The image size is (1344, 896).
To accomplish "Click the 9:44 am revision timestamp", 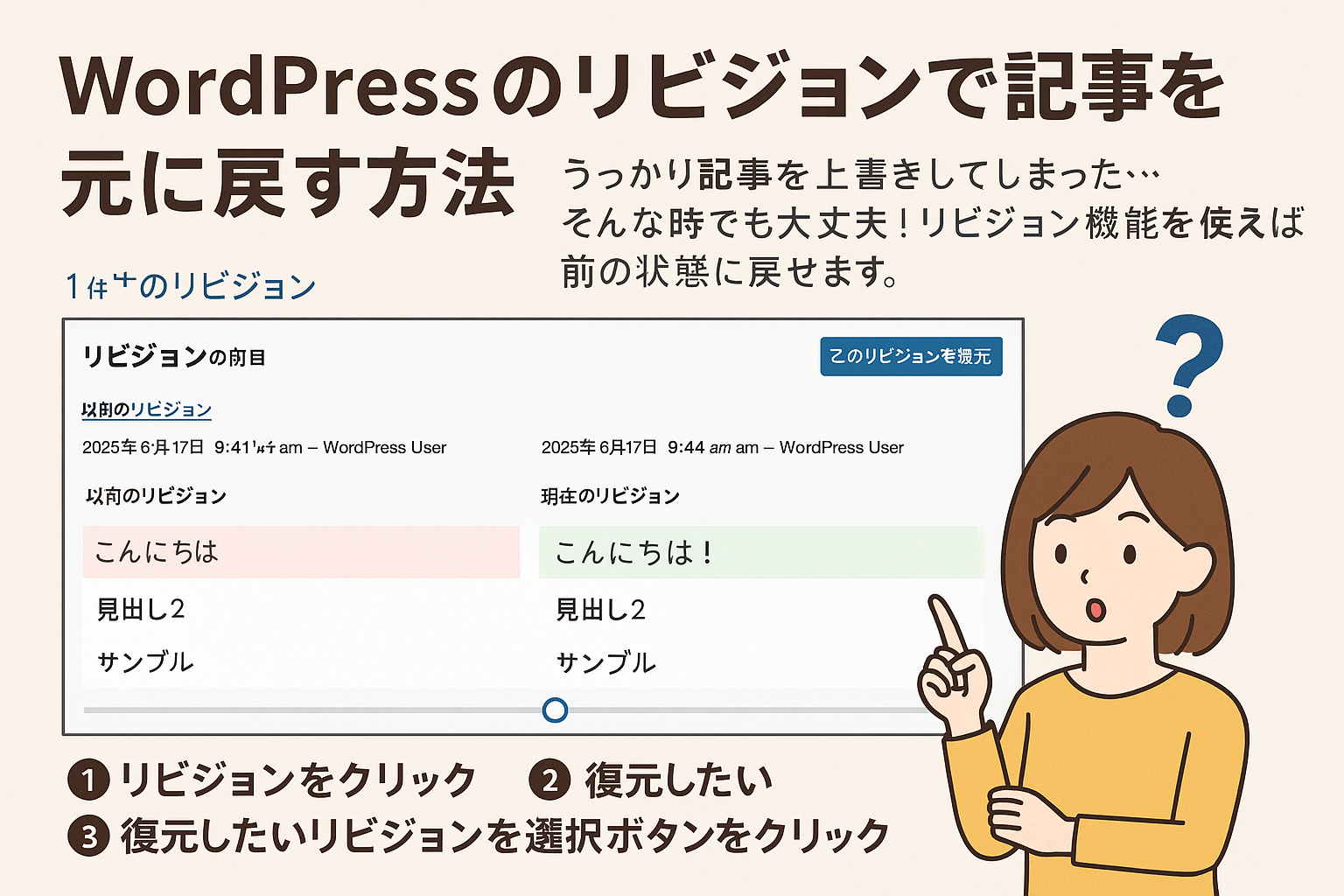I will pyautogui.click(x=723, y=447).
